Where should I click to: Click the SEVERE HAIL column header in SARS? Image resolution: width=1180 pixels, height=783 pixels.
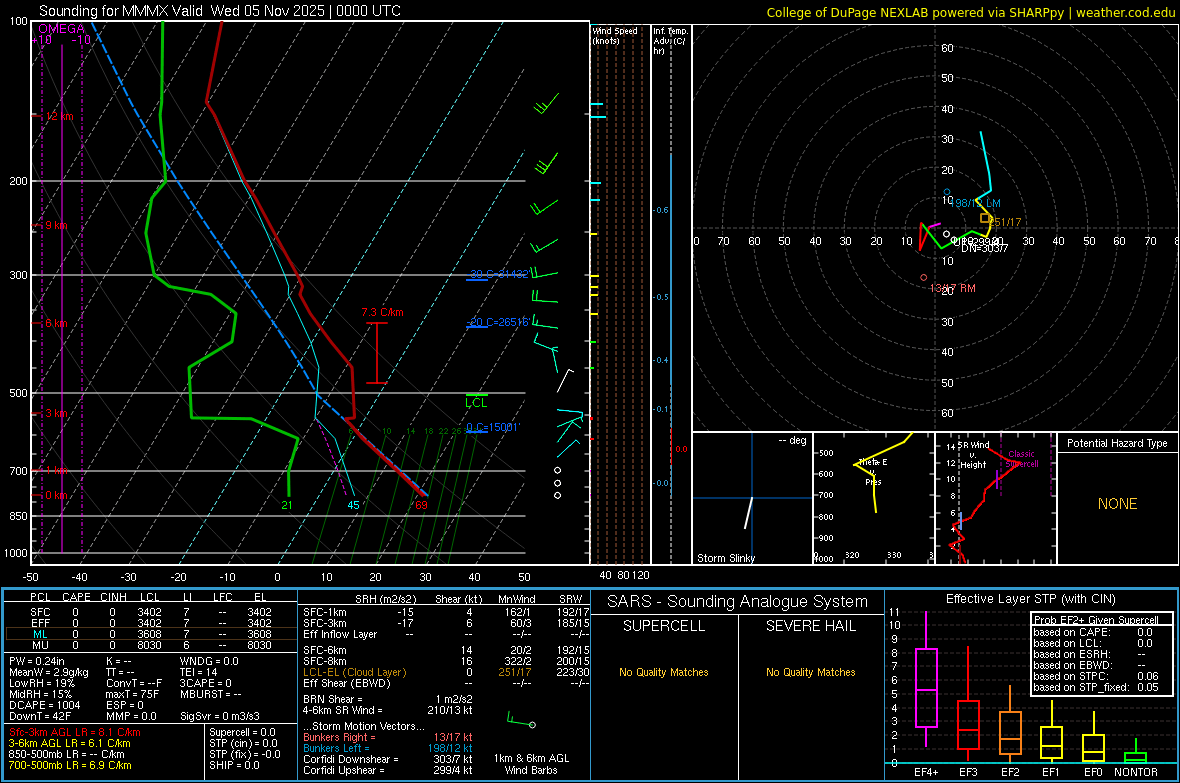coord(810,626)
